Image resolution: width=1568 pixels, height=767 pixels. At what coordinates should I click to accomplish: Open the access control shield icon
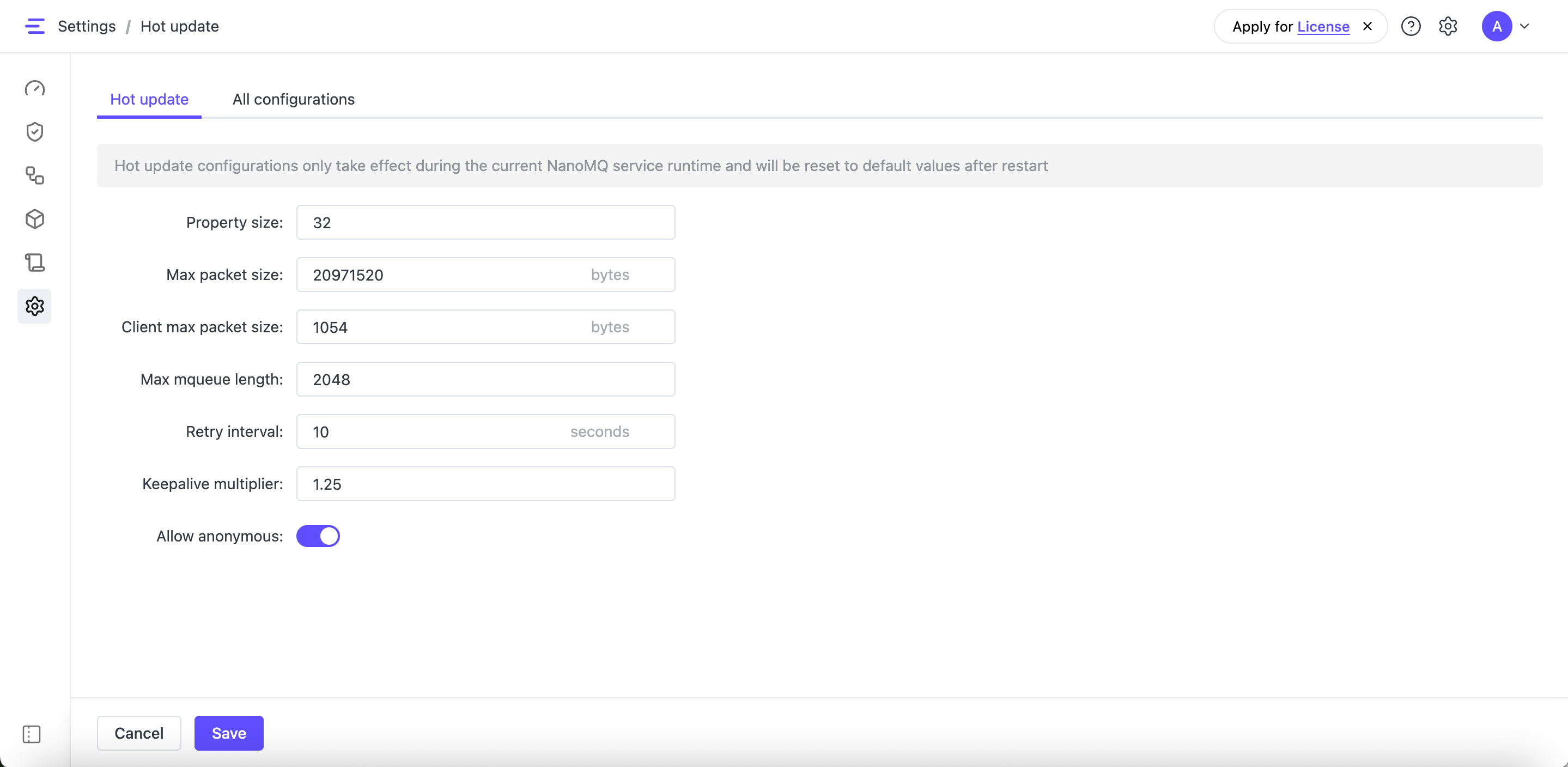35,132
